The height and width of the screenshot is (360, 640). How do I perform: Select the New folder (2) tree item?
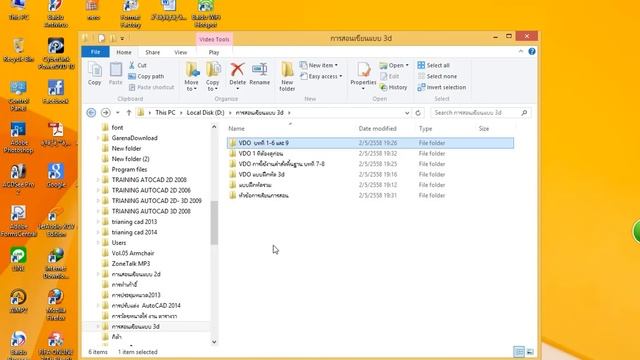130,159
